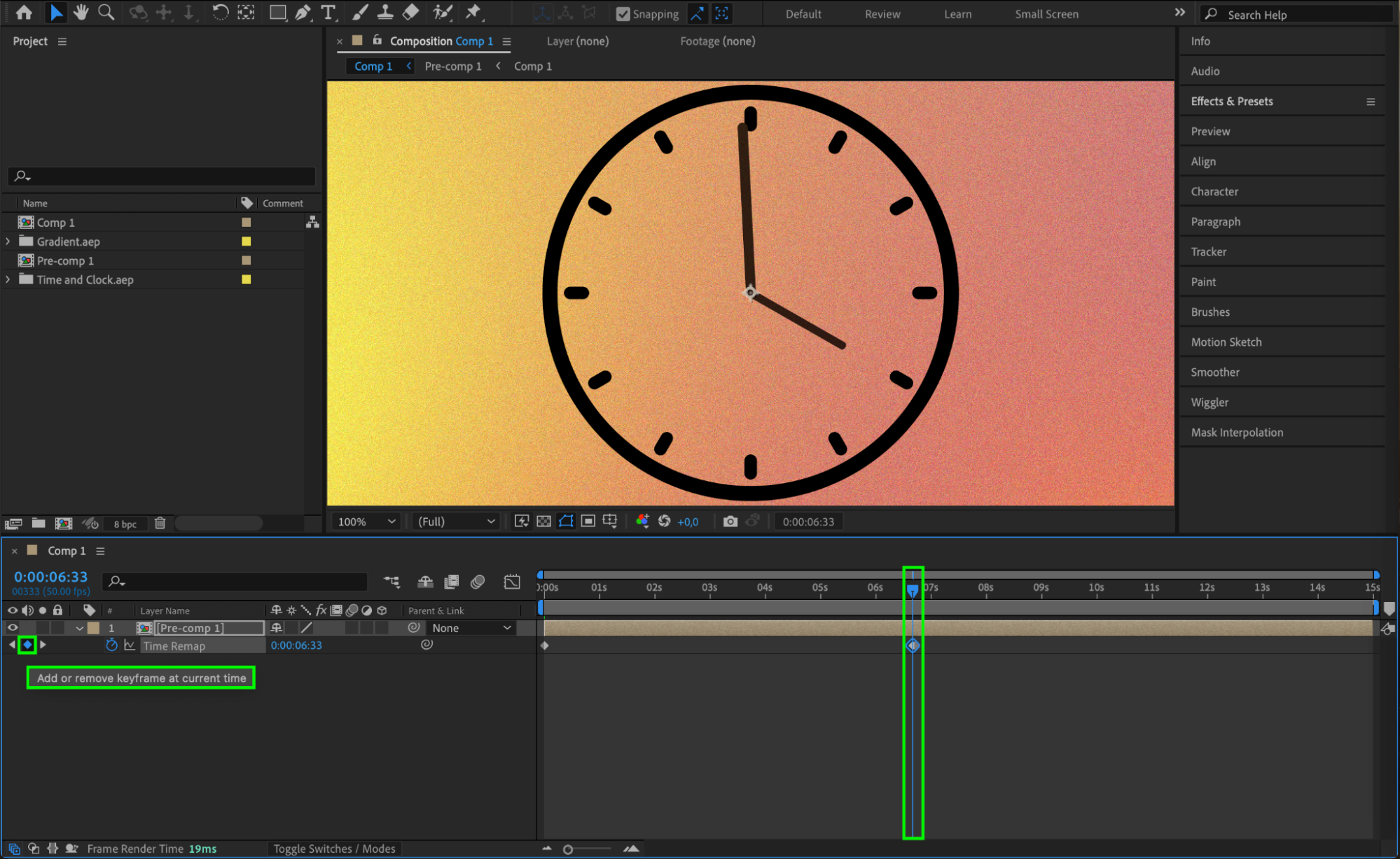
Task: Select the Type tool
Action: (x=328, y=12)
